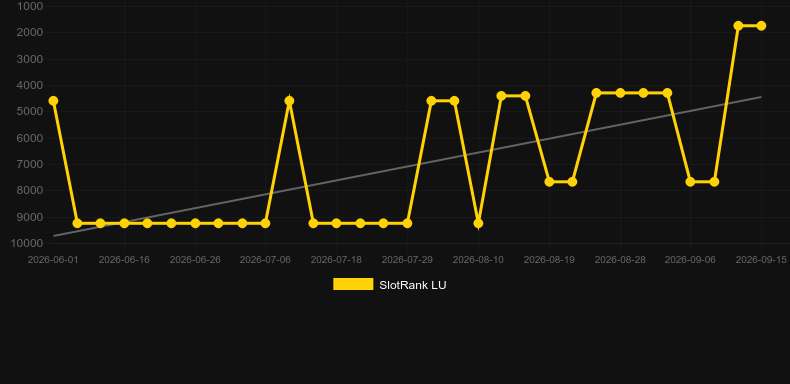Select the dip data point above 2026-08-10
Screen dimensions: 790x384
coord(478,223)
